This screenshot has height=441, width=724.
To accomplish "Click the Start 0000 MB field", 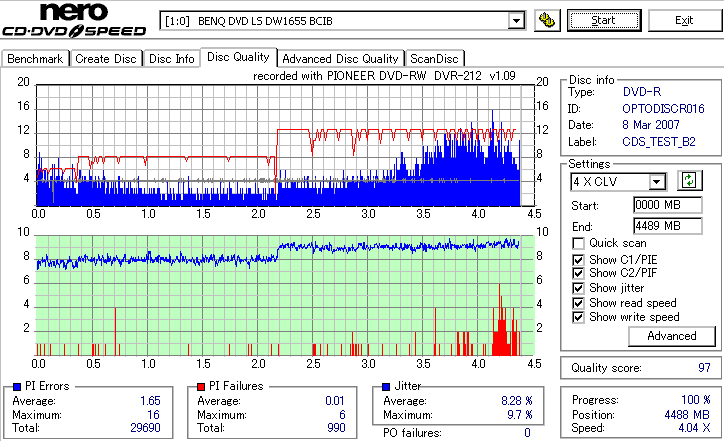I will pos(668,205).
